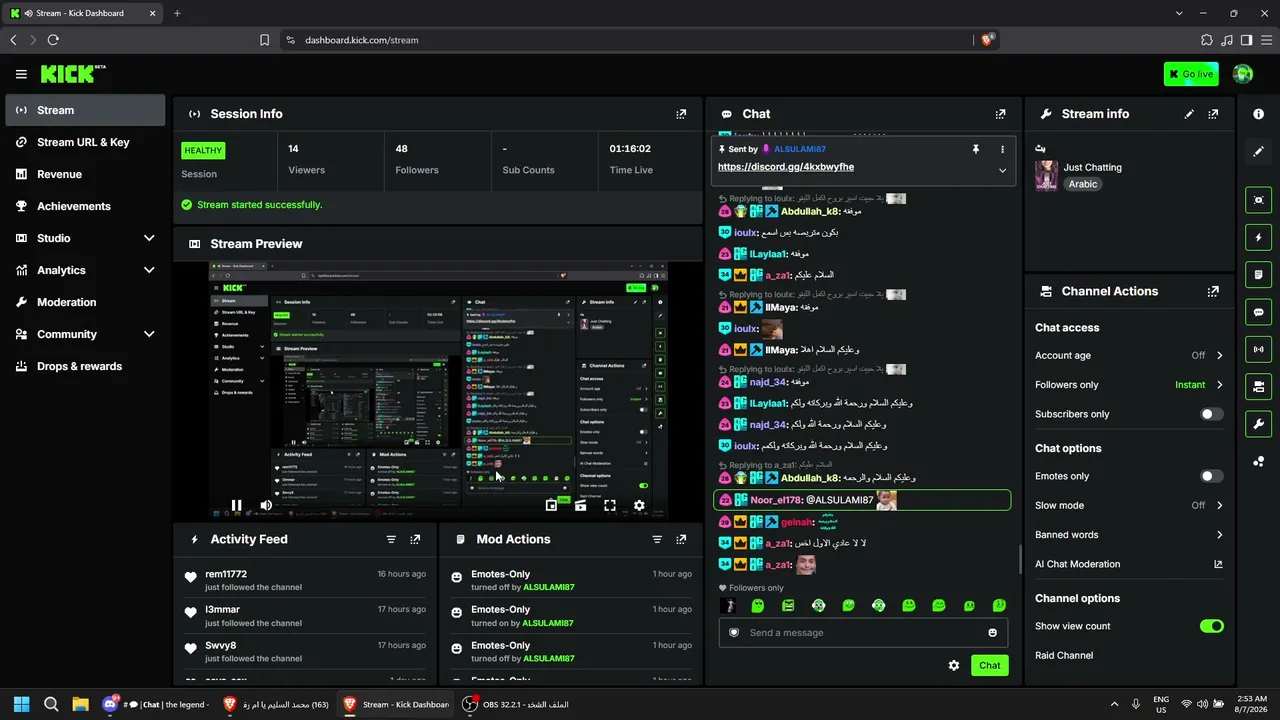Pop out the Stream info panel
The image size is (1280, 720).
tap(1213, 114)
